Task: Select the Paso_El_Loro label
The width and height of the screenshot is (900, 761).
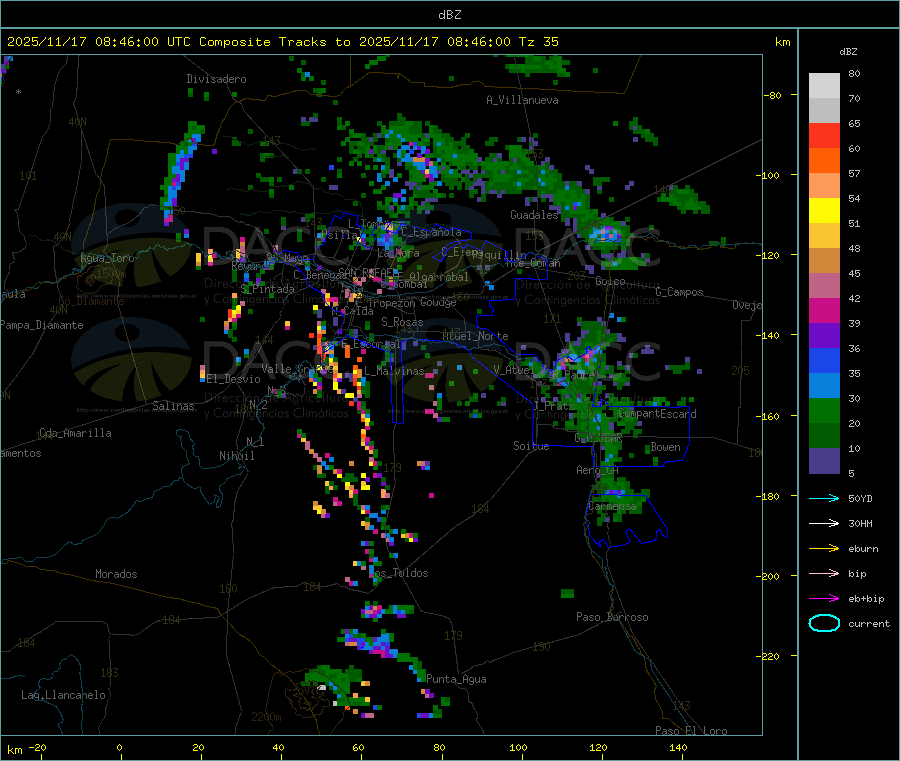Action: 691,731
